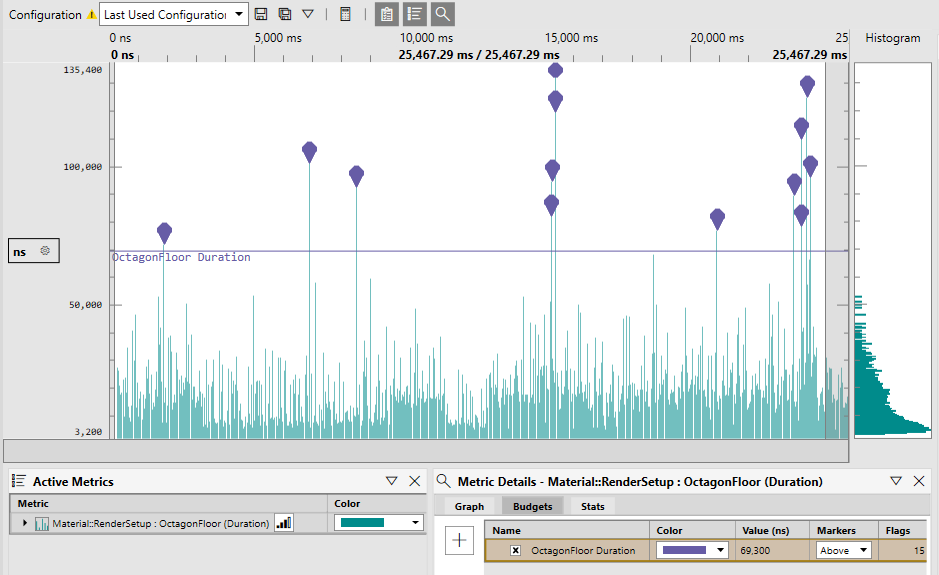Screen dimensions: 939x575
Task: Open the purple budget color dropdown
Action: [692, 550]
